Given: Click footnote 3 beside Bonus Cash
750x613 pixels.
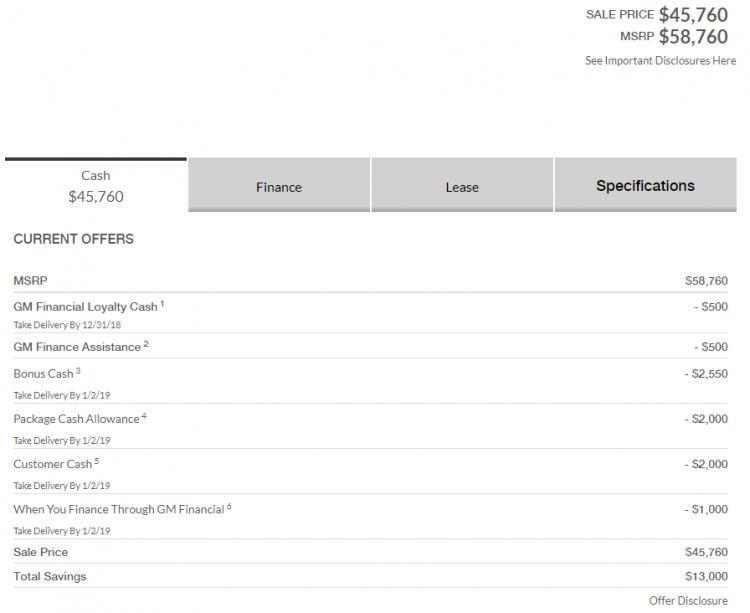Looking at the screenshot, I should pos(78,371).
